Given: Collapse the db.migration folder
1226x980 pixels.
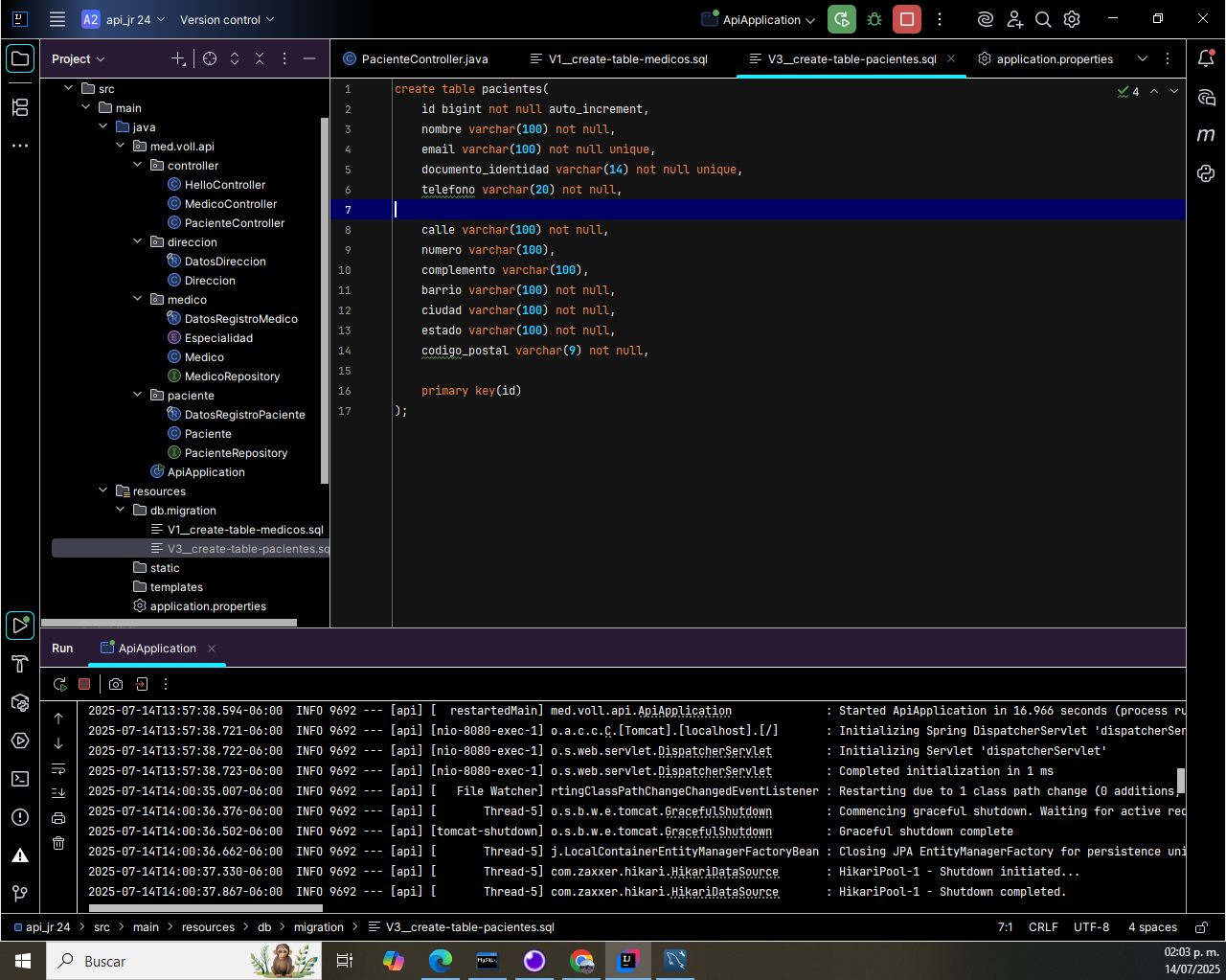Looking at the screenshot, I should 121,510.
